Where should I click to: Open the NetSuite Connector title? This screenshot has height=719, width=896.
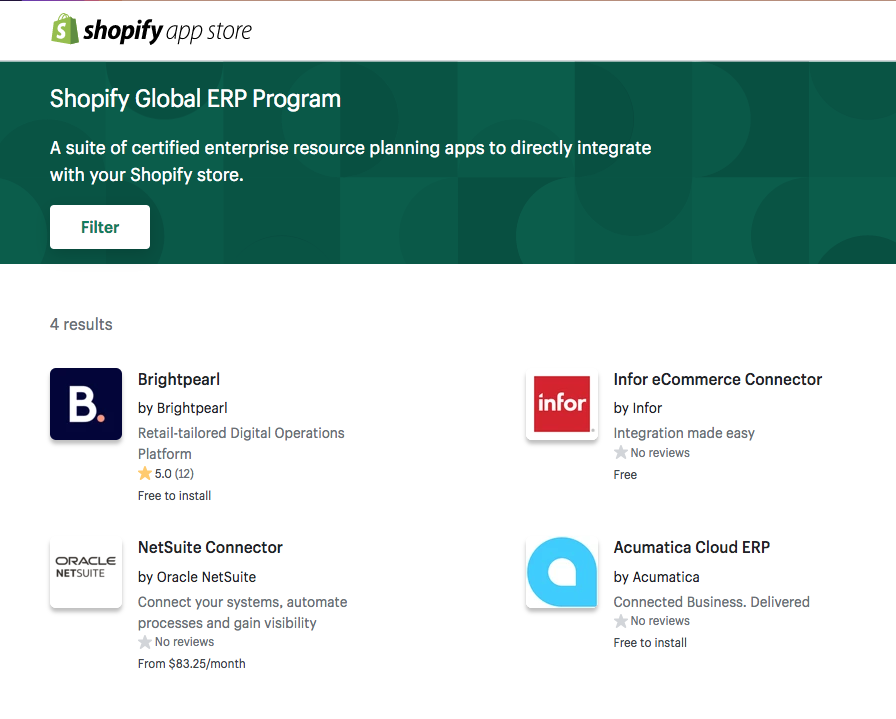click(210, 548)
